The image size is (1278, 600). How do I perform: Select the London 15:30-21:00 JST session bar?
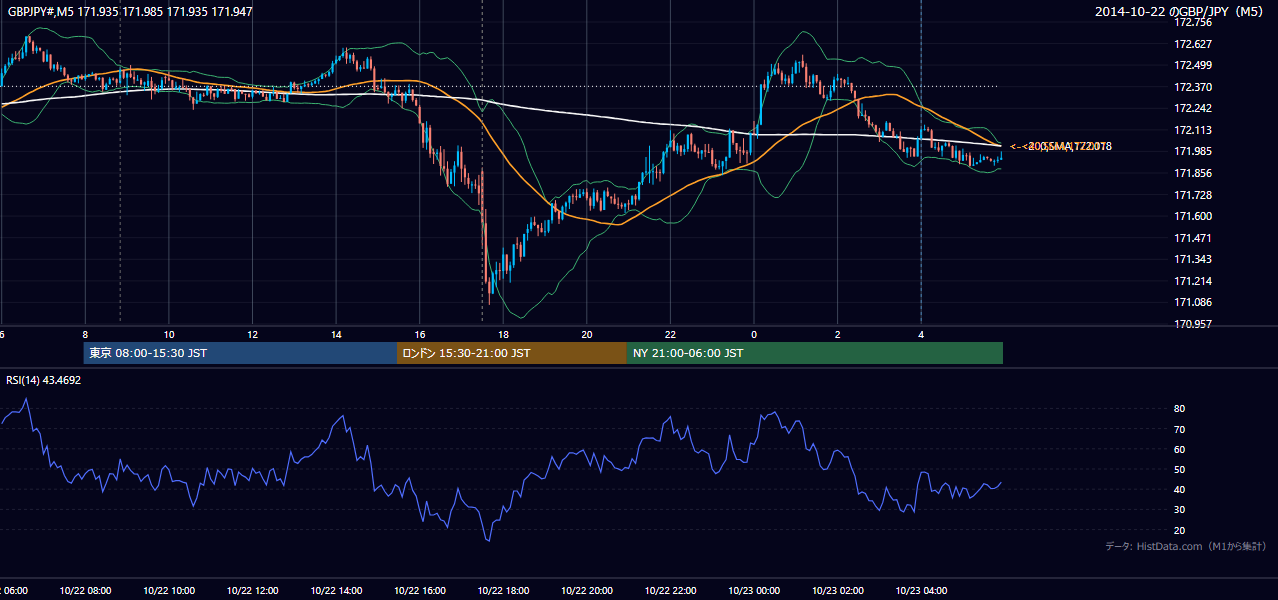(x=512, y=353)
